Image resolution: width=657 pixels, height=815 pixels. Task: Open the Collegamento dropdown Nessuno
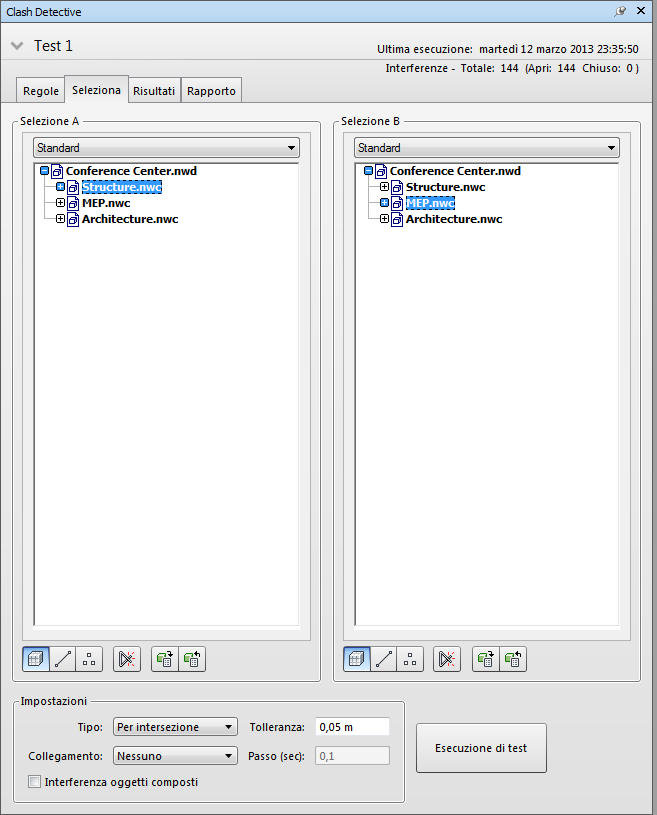coord(175,756)
